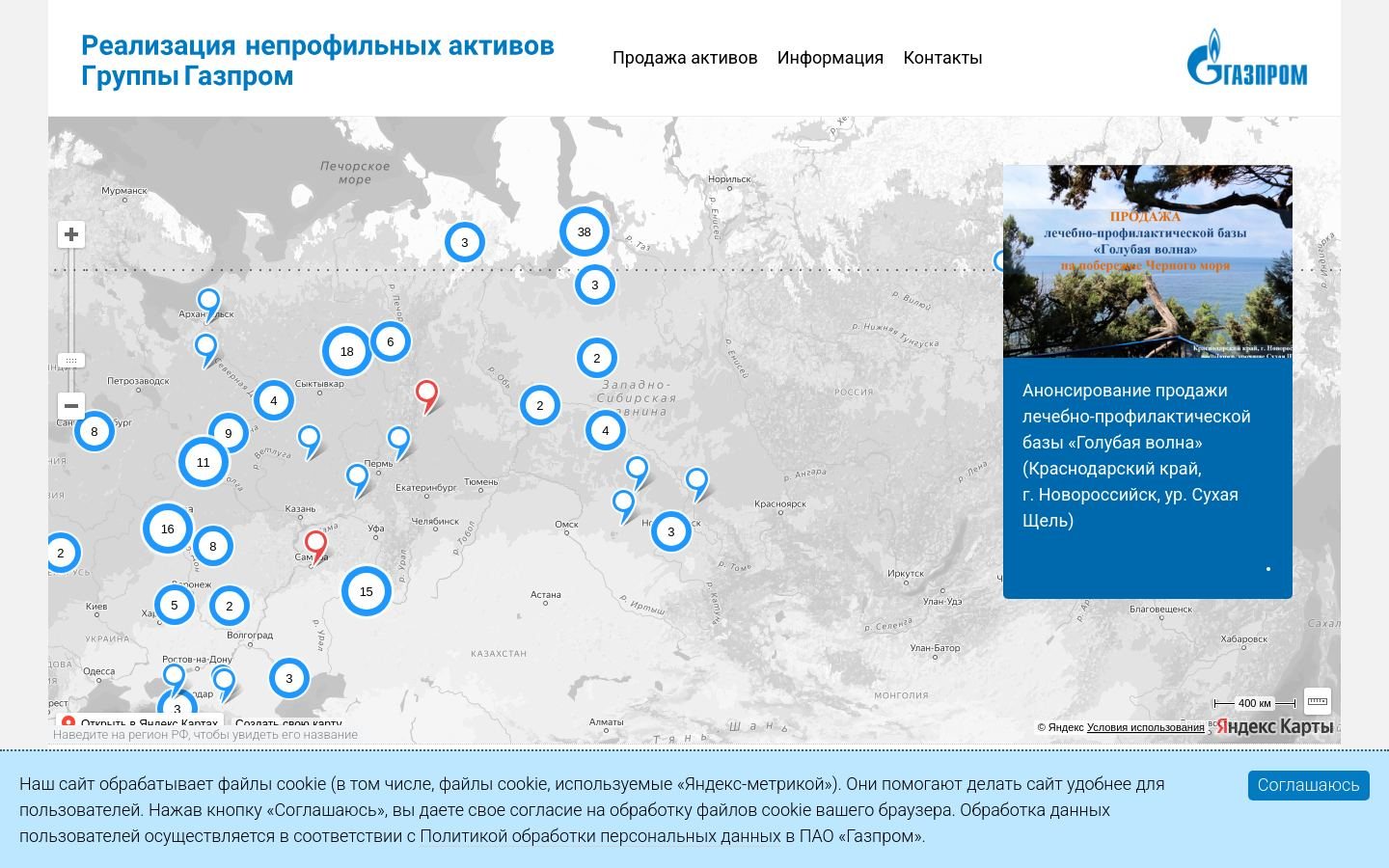1389x868 pixels.
Task: Open the Голубая волна sale banner image
Action: (x=1148, y=261)
